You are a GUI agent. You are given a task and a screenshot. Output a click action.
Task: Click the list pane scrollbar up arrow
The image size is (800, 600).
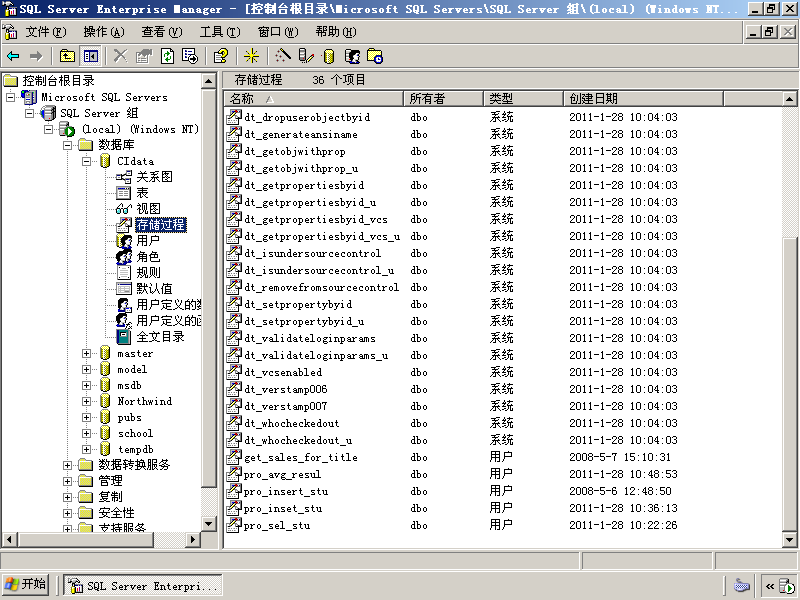[x=789, y=99]
